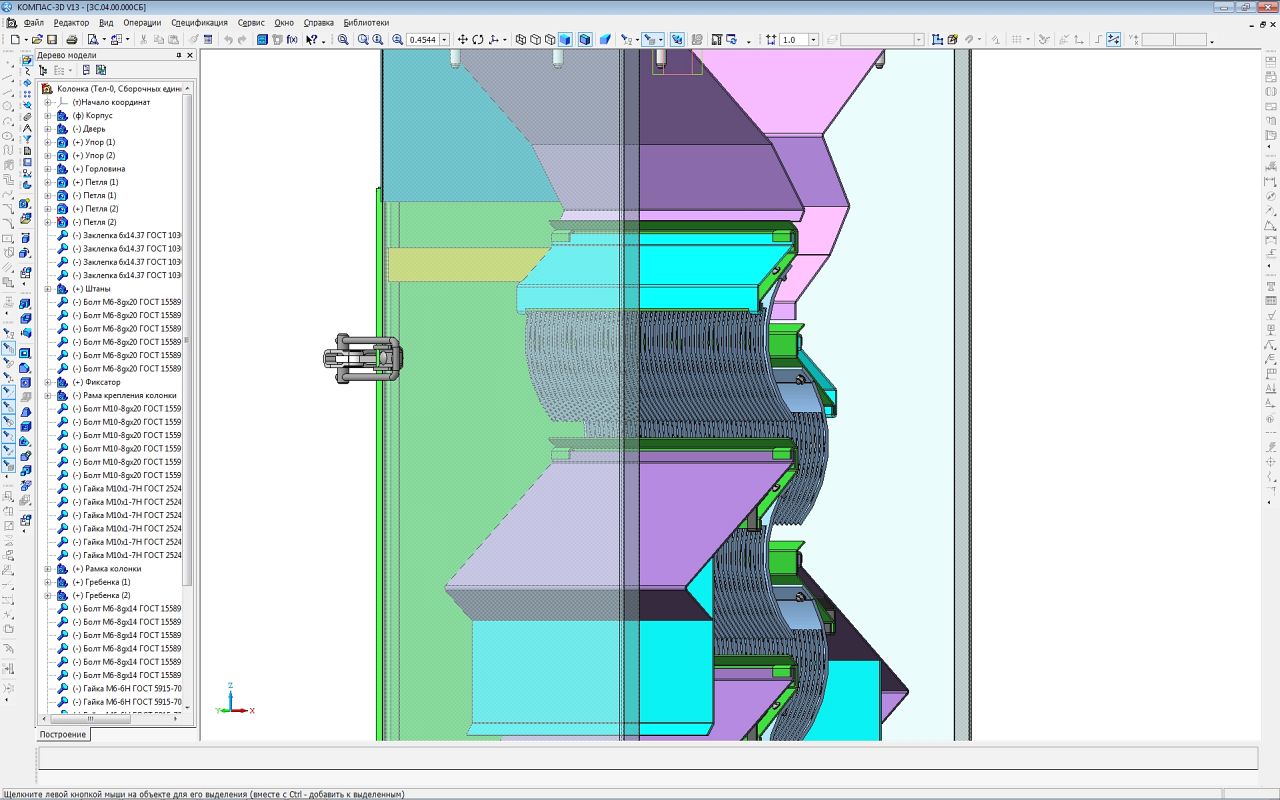The image size is (1280, 800).
Task: Open the Библиотеки menu
Action: [366, 22]
